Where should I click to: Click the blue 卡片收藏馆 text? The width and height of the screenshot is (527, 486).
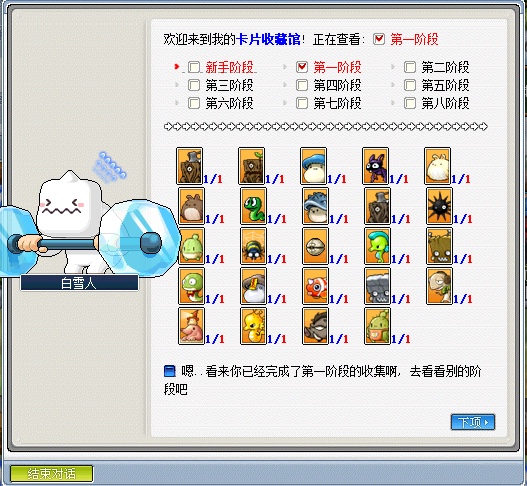[268, 39]
